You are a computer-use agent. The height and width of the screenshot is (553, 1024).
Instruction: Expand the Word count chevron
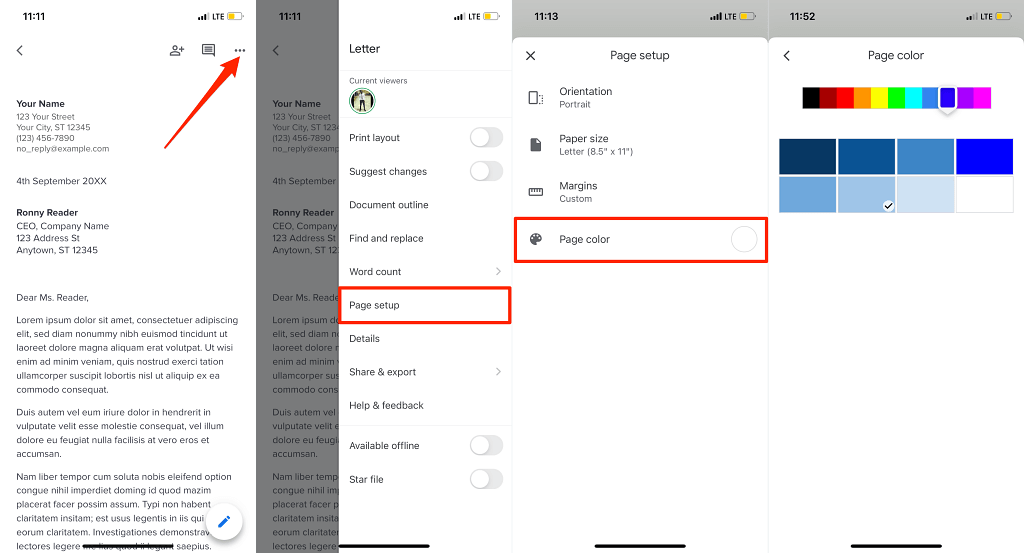point(498,272)
